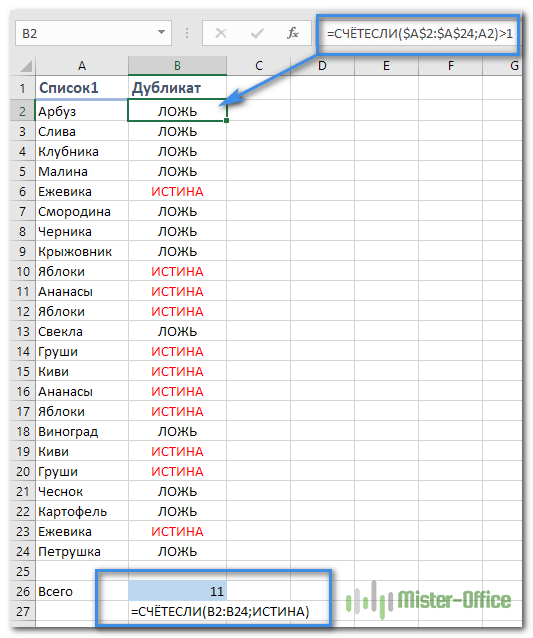Select column D header
The height and width of the screenshot is (638, 533).
pyautogui.click(x=322, y=66)
